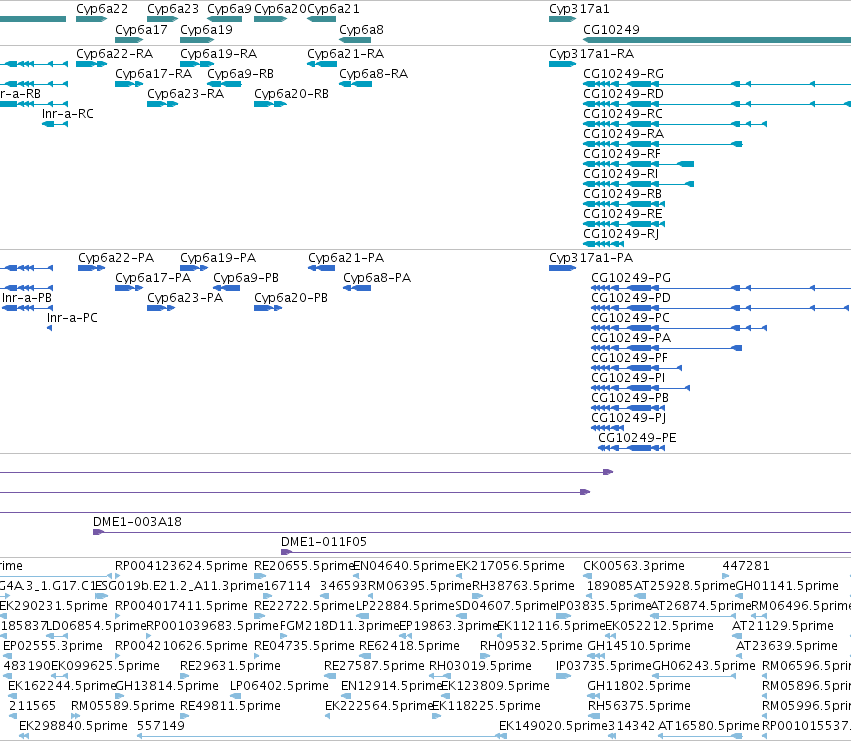851x741 pixels.
Task: Click protein CG10249-PJ label
Action: tap(628, 417)
